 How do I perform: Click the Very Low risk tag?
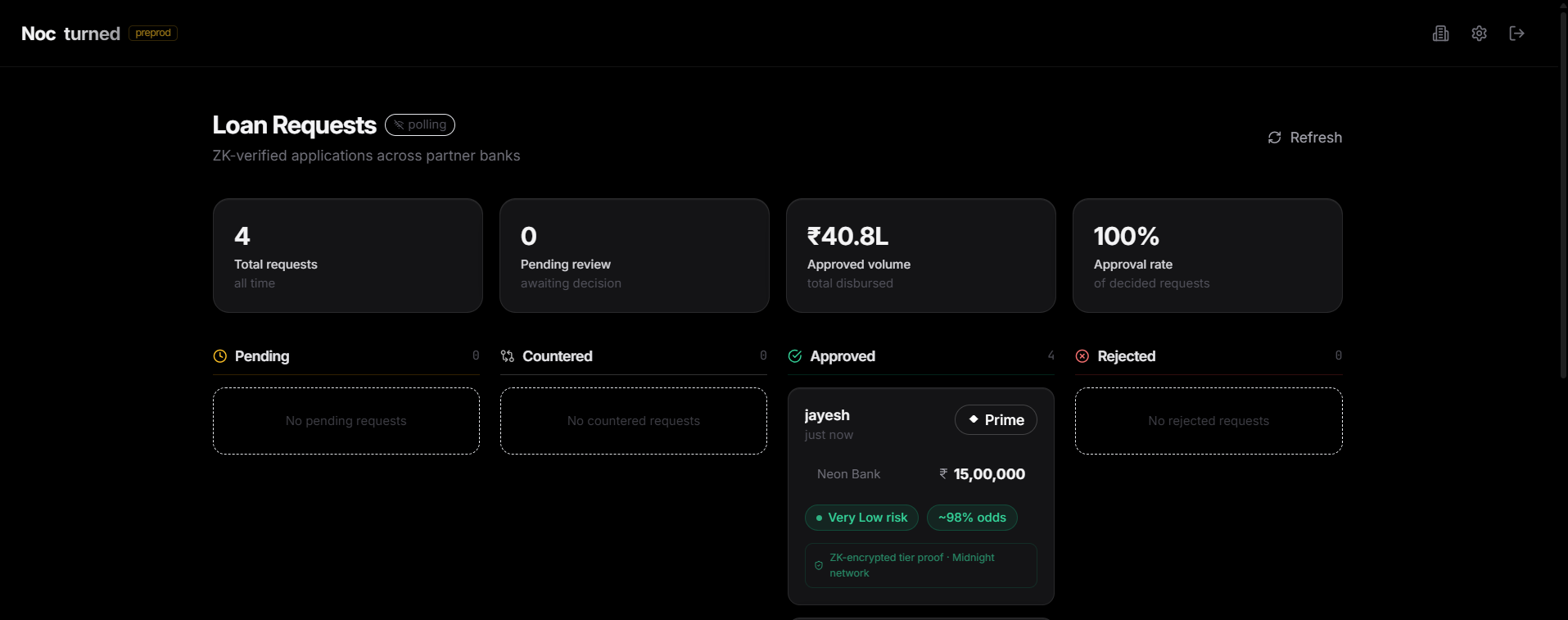[x=861, y=518]
